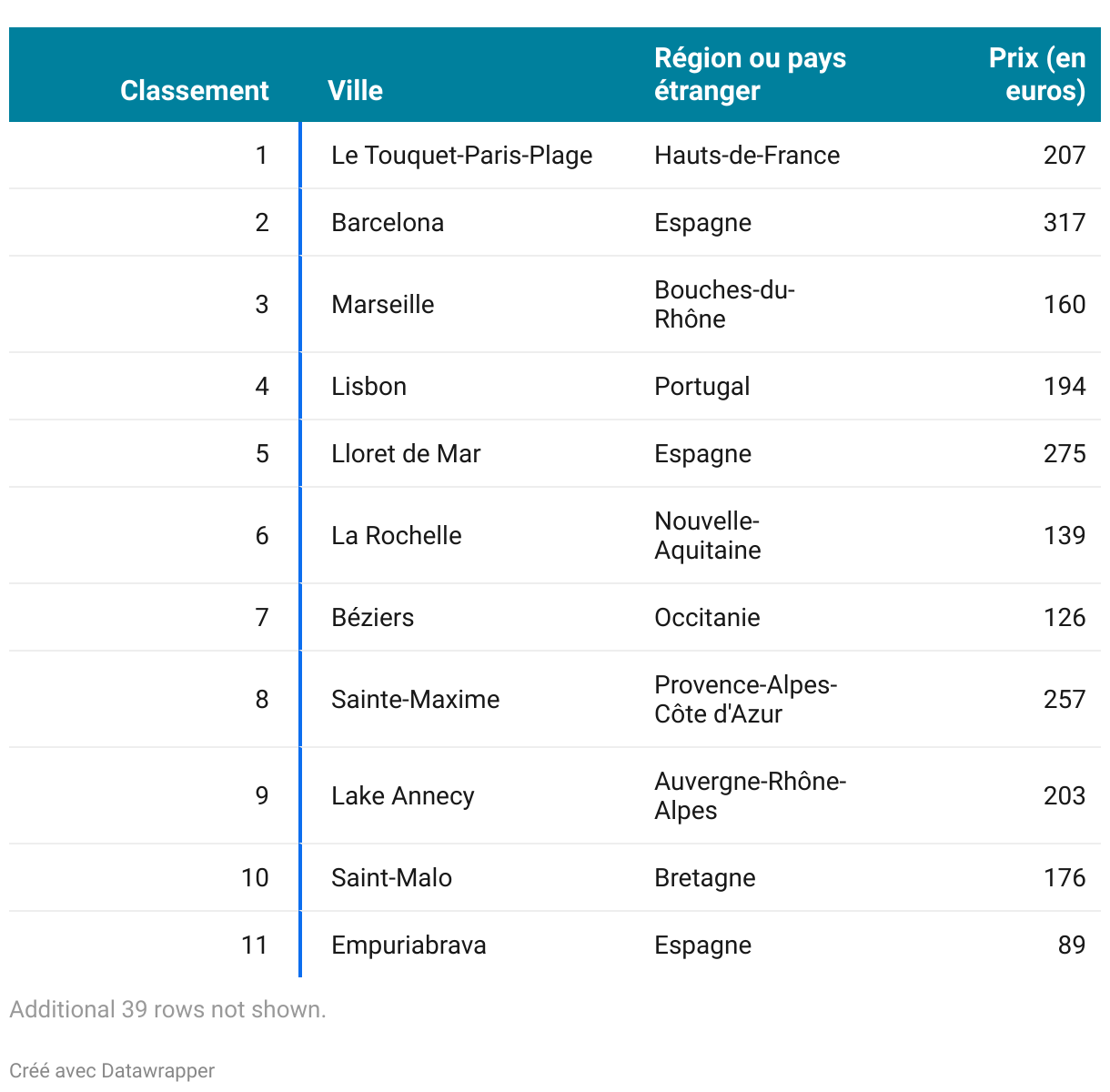This screenshot has height=1092, width=1110.
Task: Select the Béziers city cell
Action: point(372,618)
